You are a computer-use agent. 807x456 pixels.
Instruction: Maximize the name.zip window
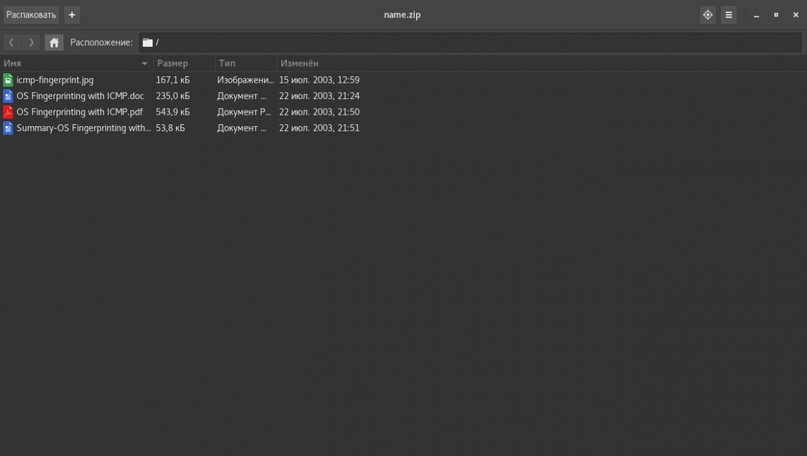coord(776,15)
